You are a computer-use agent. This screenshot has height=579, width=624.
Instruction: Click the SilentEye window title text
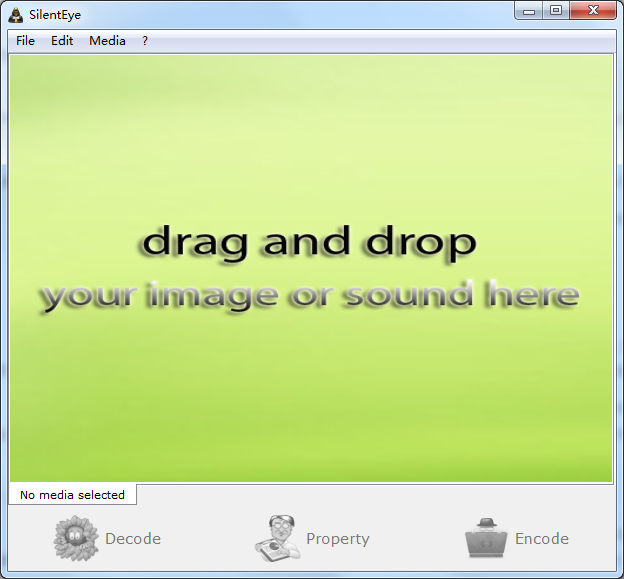pyautogui.click(x=55, y=14)
